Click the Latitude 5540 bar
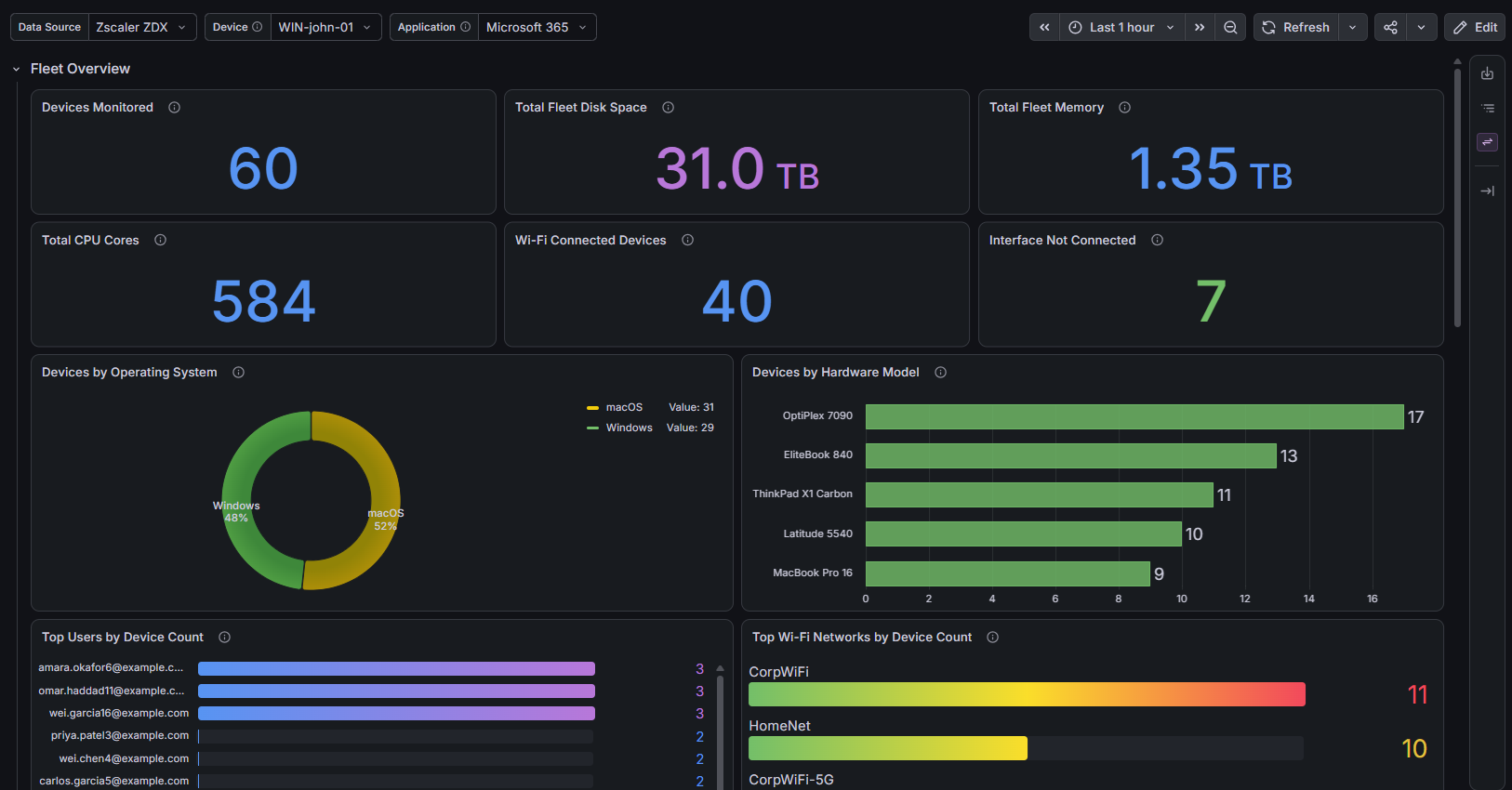 coord(1024,533)
